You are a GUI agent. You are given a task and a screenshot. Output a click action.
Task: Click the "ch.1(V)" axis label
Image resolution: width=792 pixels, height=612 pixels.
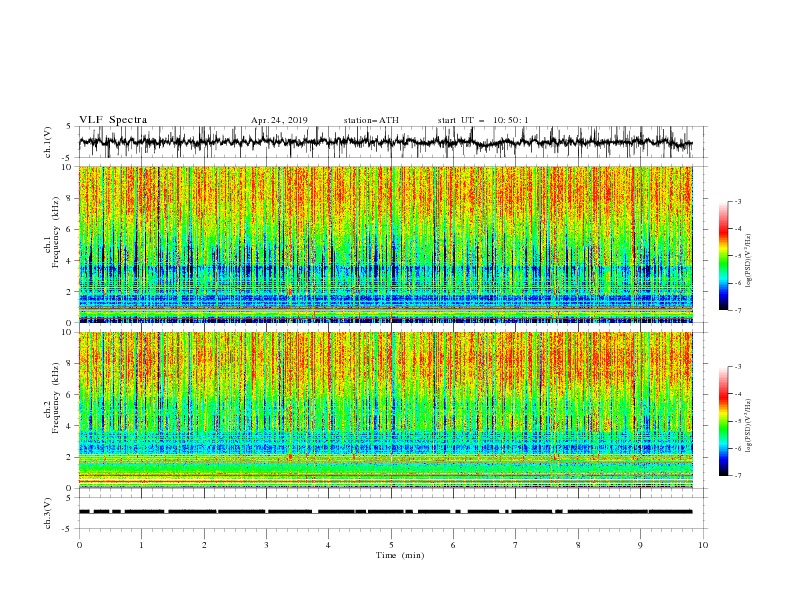coord(48,142)
